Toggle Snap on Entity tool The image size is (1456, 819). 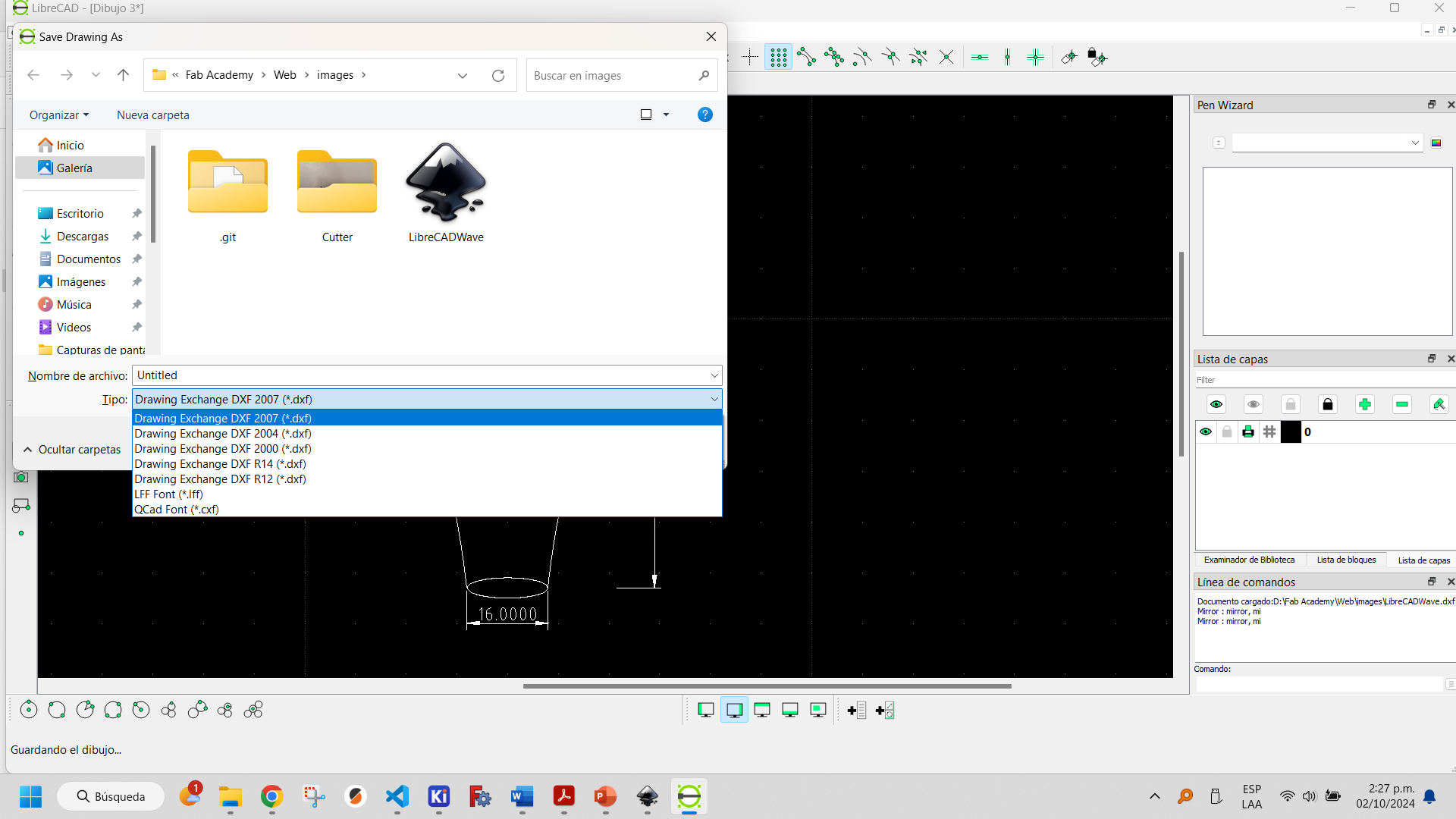click(x=834, y=57)
